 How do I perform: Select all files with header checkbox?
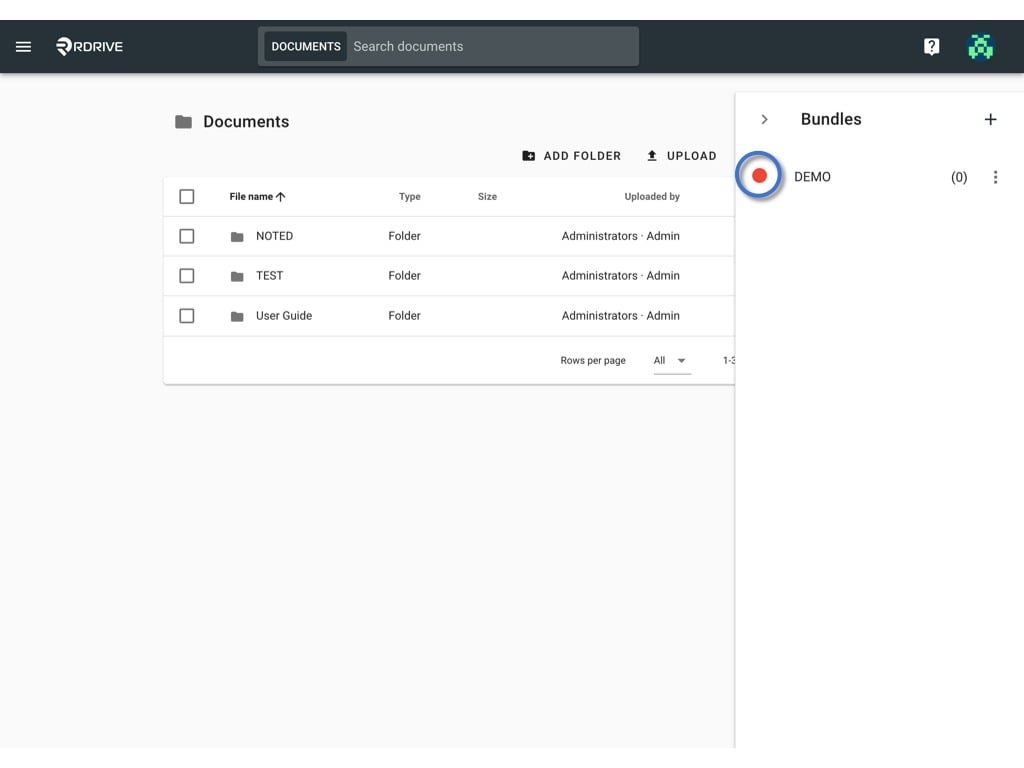click(187, 197)
